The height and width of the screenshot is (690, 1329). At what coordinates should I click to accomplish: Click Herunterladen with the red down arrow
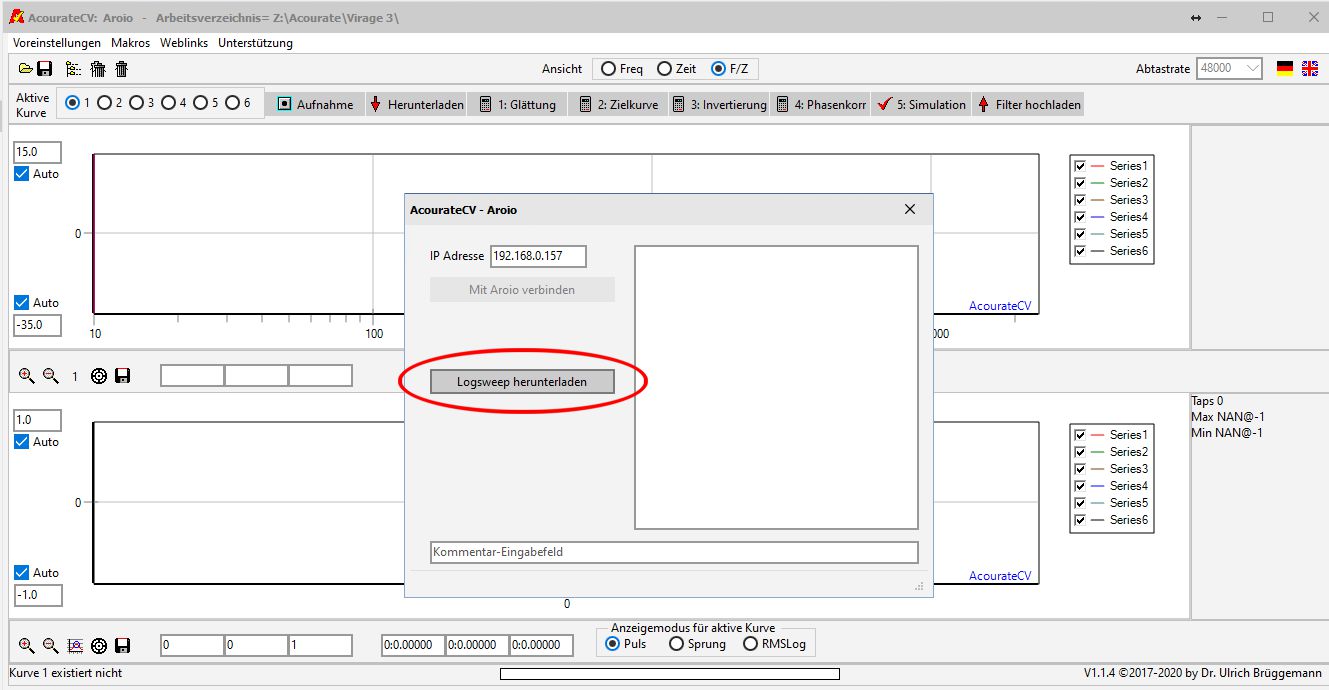416,104
